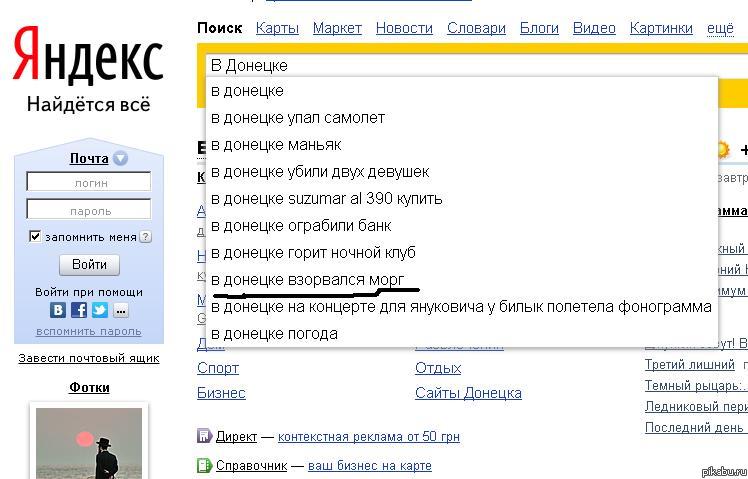Click Завести почтовый ящик link
748x479 pixels.
pos(89,358)
